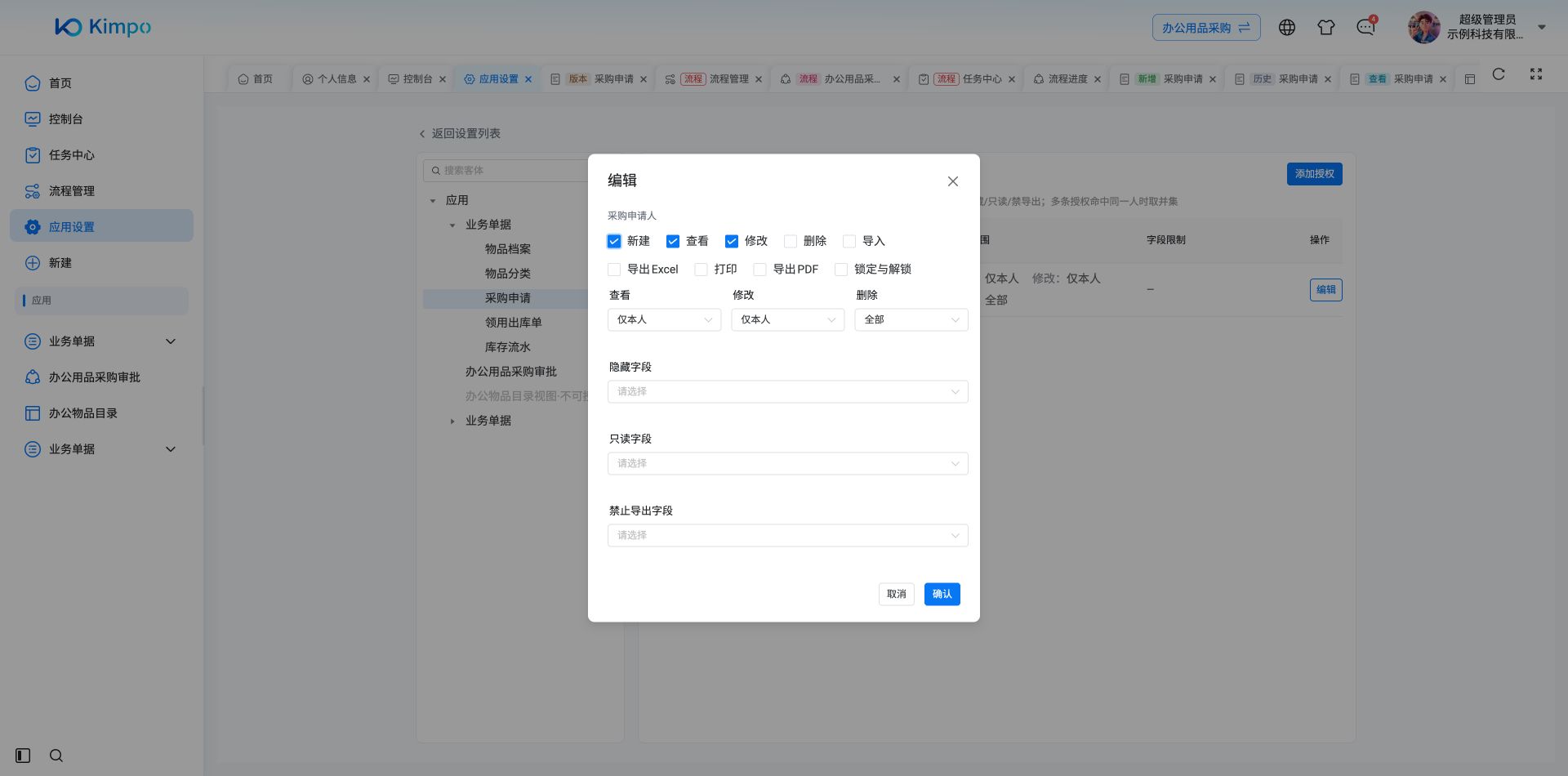Open the 隐藏字段 select dropdown

788,391
